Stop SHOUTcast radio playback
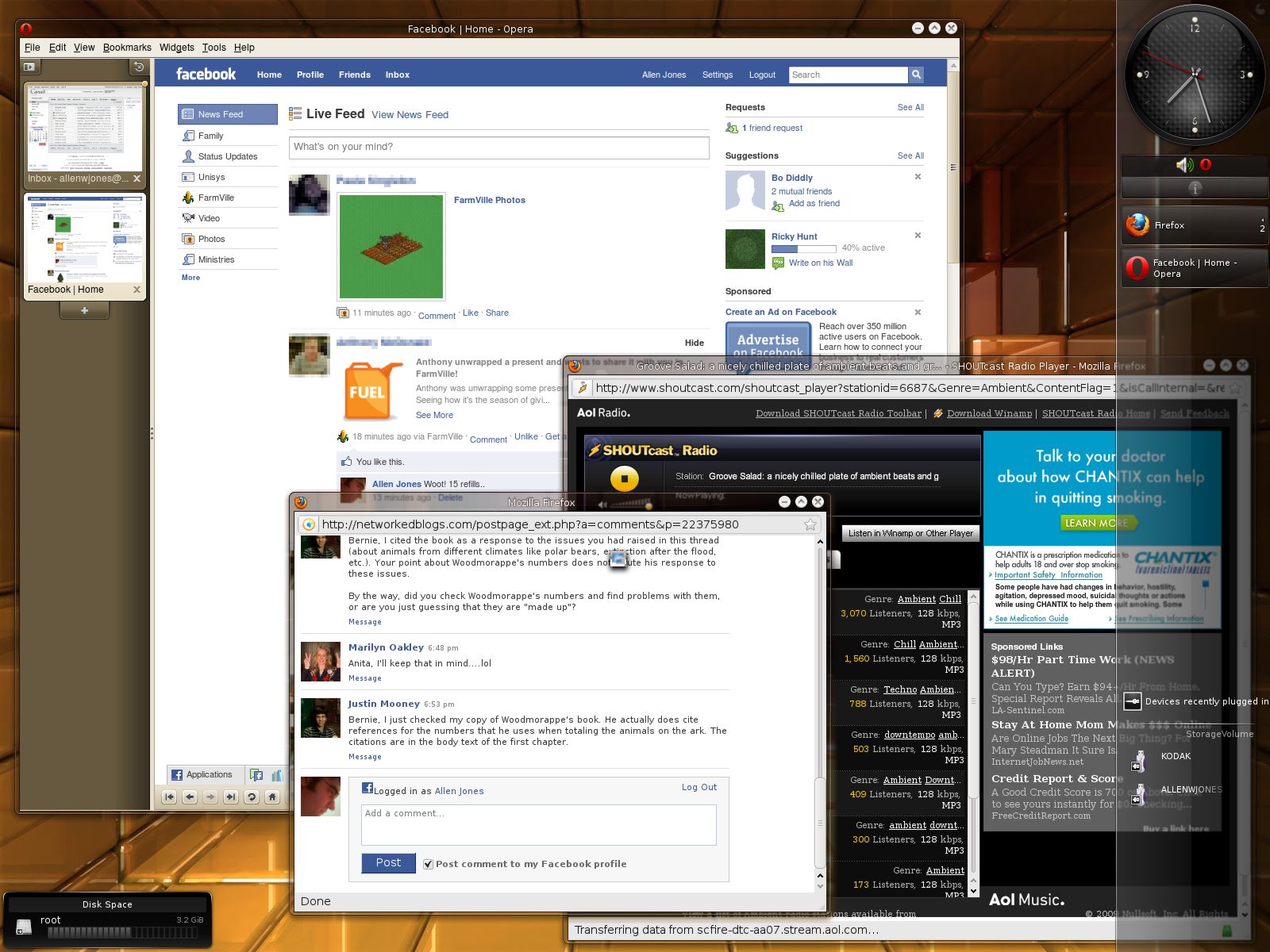Screen dimensions: 1270x952 coord(625,478)
